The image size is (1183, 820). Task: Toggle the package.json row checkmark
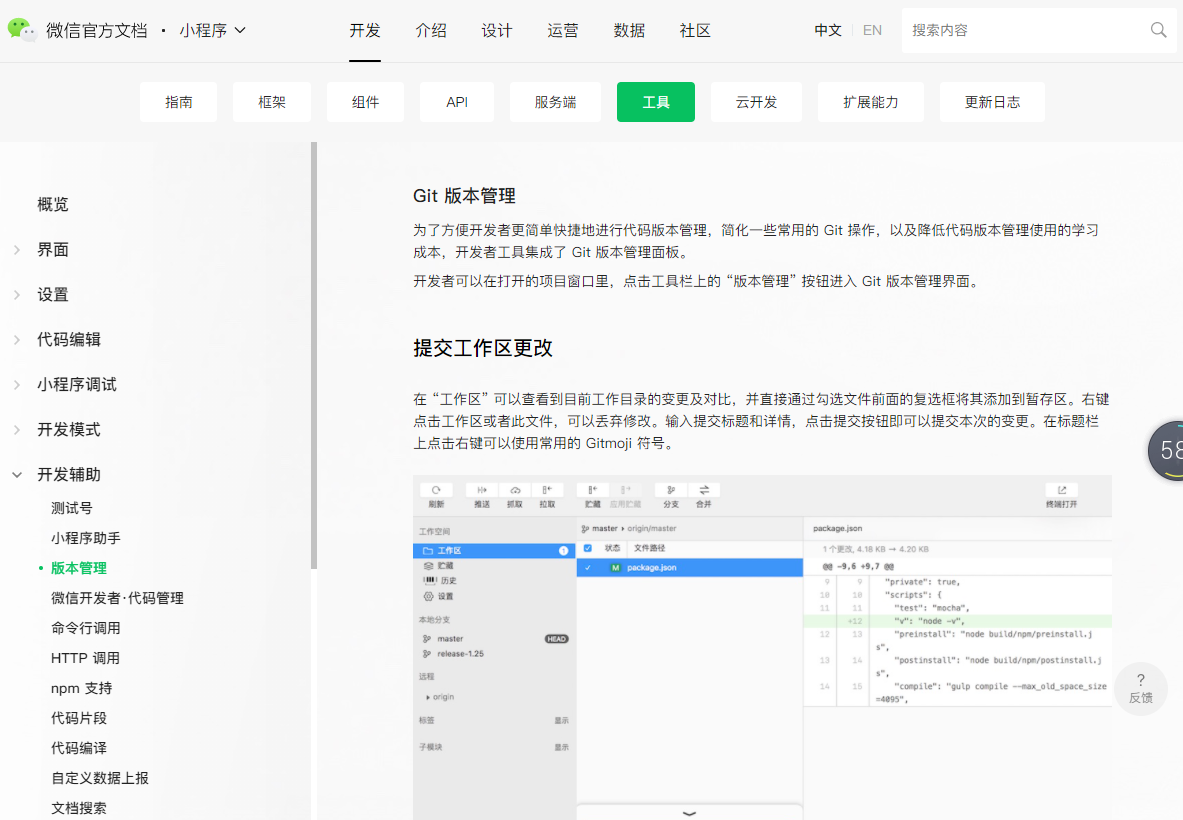pos(588,567)
